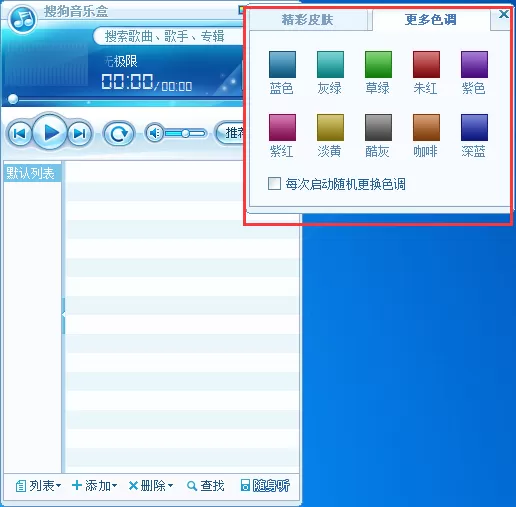Click the Sogou Music Box logo icon
The height and width of the screenshot is (507, 516).
coord(22,19)
